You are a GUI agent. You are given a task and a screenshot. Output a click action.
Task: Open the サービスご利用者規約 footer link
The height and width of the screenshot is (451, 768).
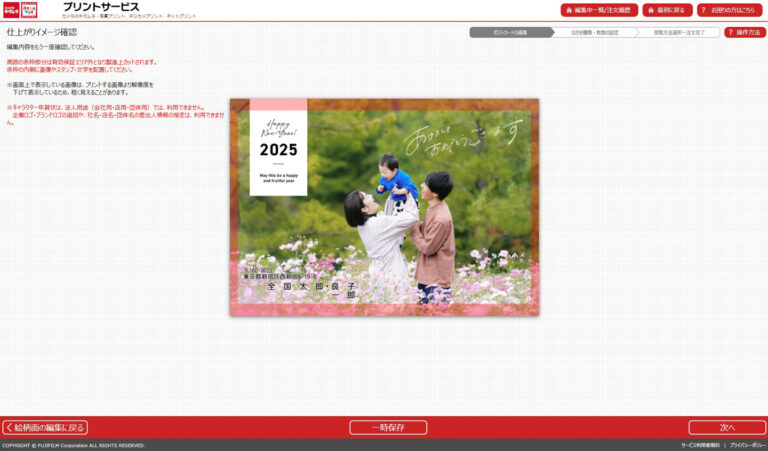click(x=699, y=445)
